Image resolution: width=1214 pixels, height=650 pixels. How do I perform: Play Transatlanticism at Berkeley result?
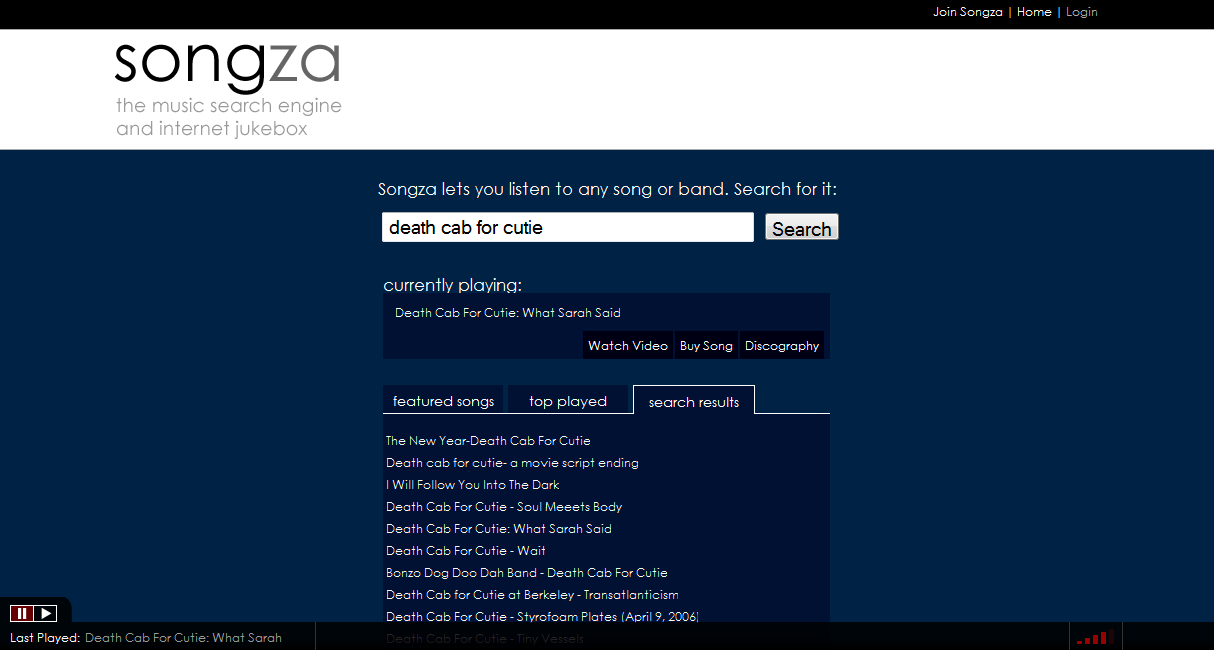click(532, 595)
